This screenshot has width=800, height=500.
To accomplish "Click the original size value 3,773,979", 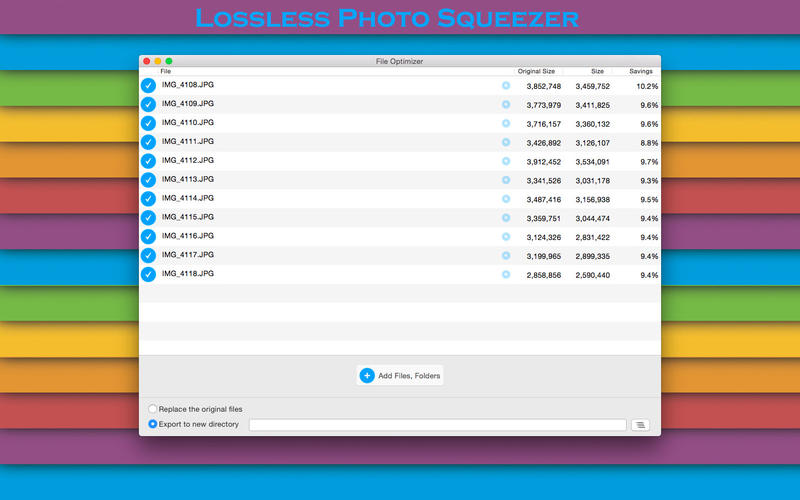I will [x=543, y=105].
